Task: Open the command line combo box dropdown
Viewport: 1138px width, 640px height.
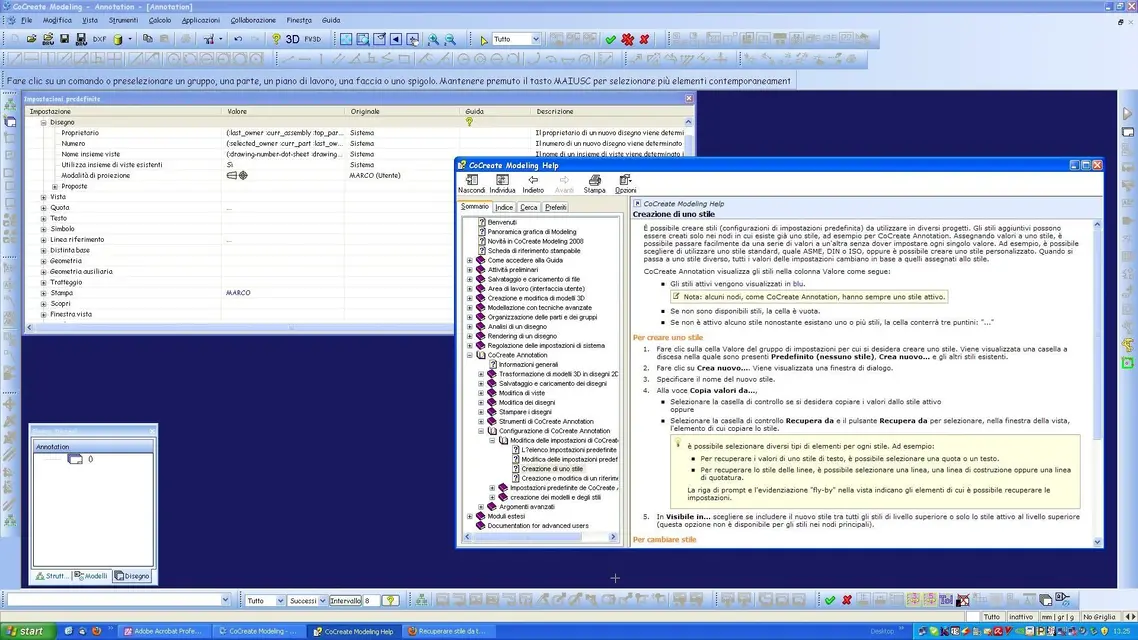Action: pos(225,600)
